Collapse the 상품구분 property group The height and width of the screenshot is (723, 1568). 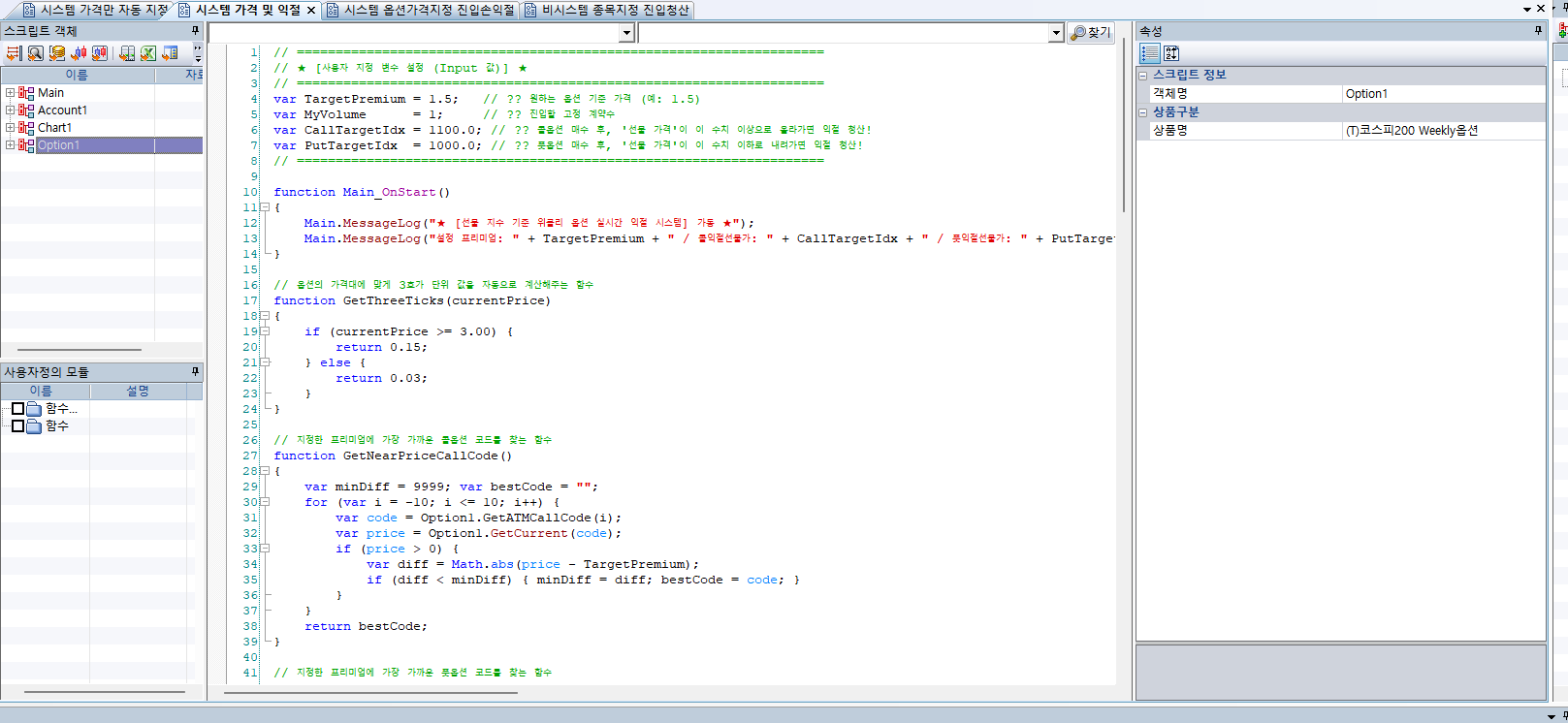point(1143,112)
